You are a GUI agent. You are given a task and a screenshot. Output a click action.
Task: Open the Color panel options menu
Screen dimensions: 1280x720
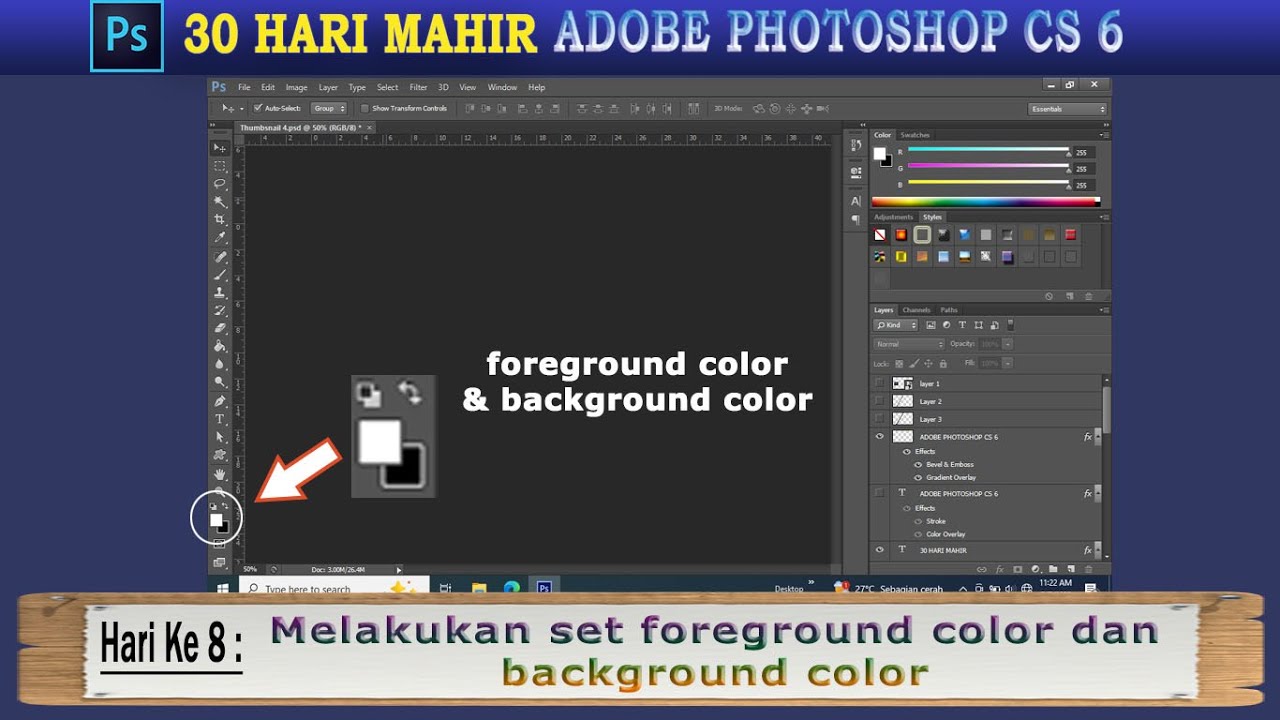tap(1104, 135)
